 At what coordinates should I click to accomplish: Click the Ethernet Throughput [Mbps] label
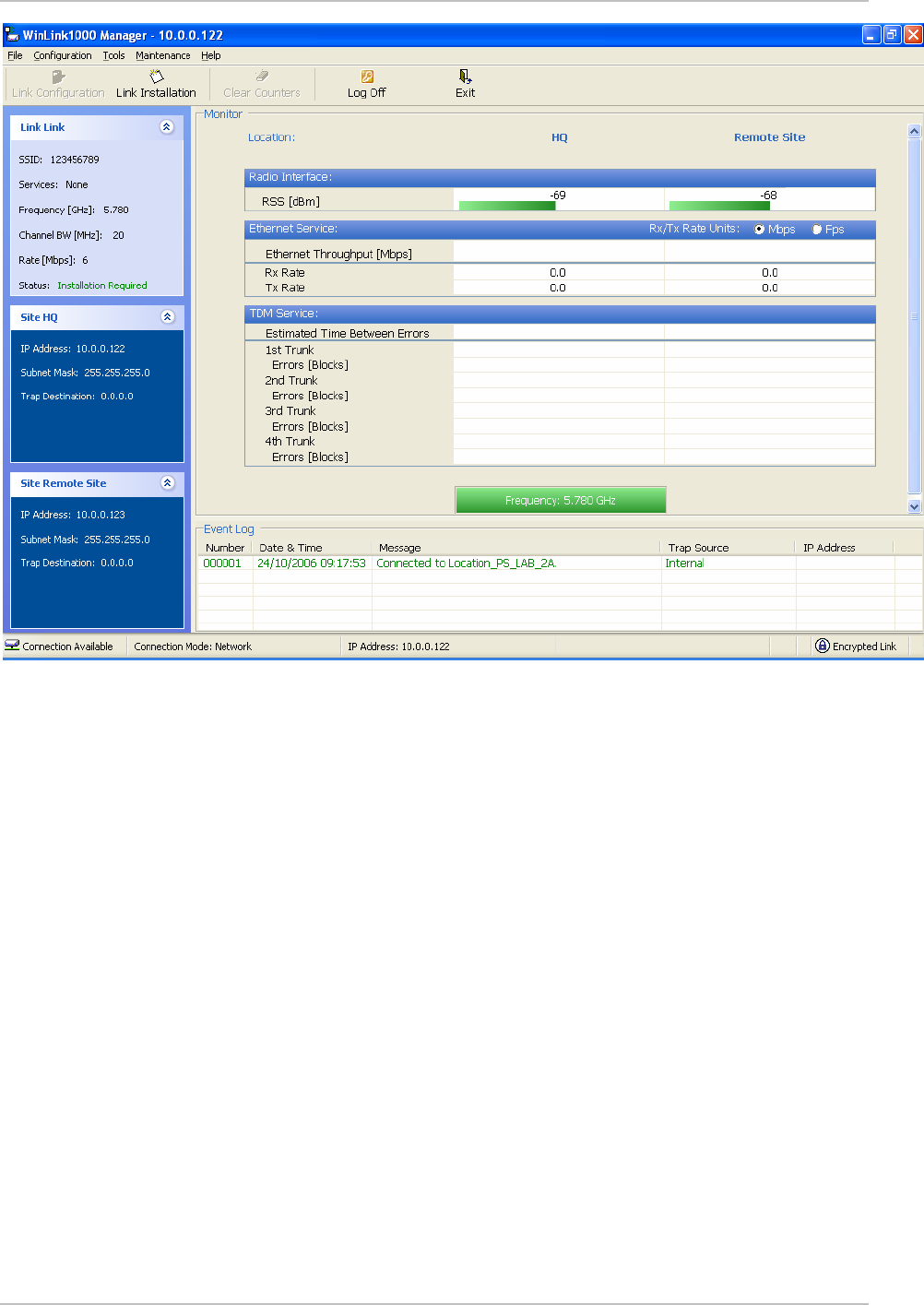pyautogui.click(x=338, y=255)
